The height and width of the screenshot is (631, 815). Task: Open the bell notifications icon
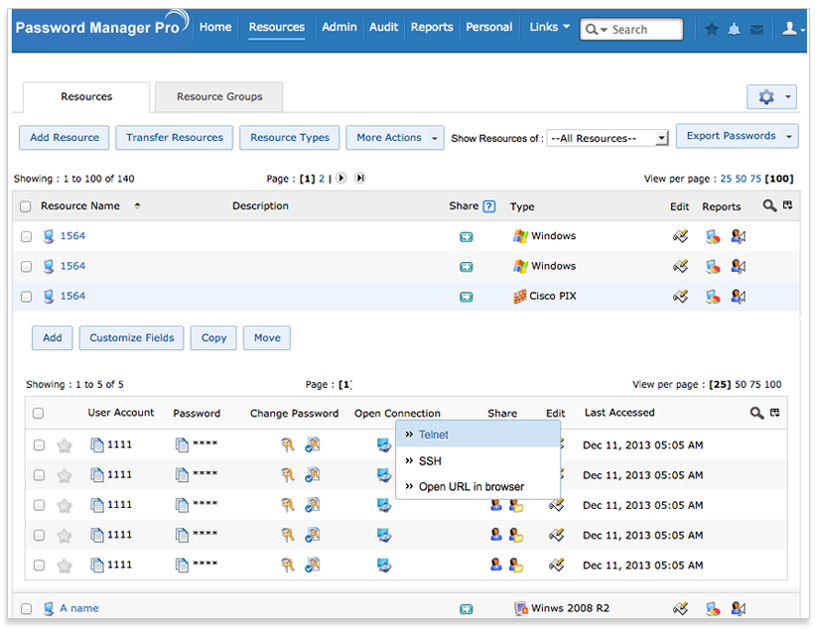[x=734, y=29]
